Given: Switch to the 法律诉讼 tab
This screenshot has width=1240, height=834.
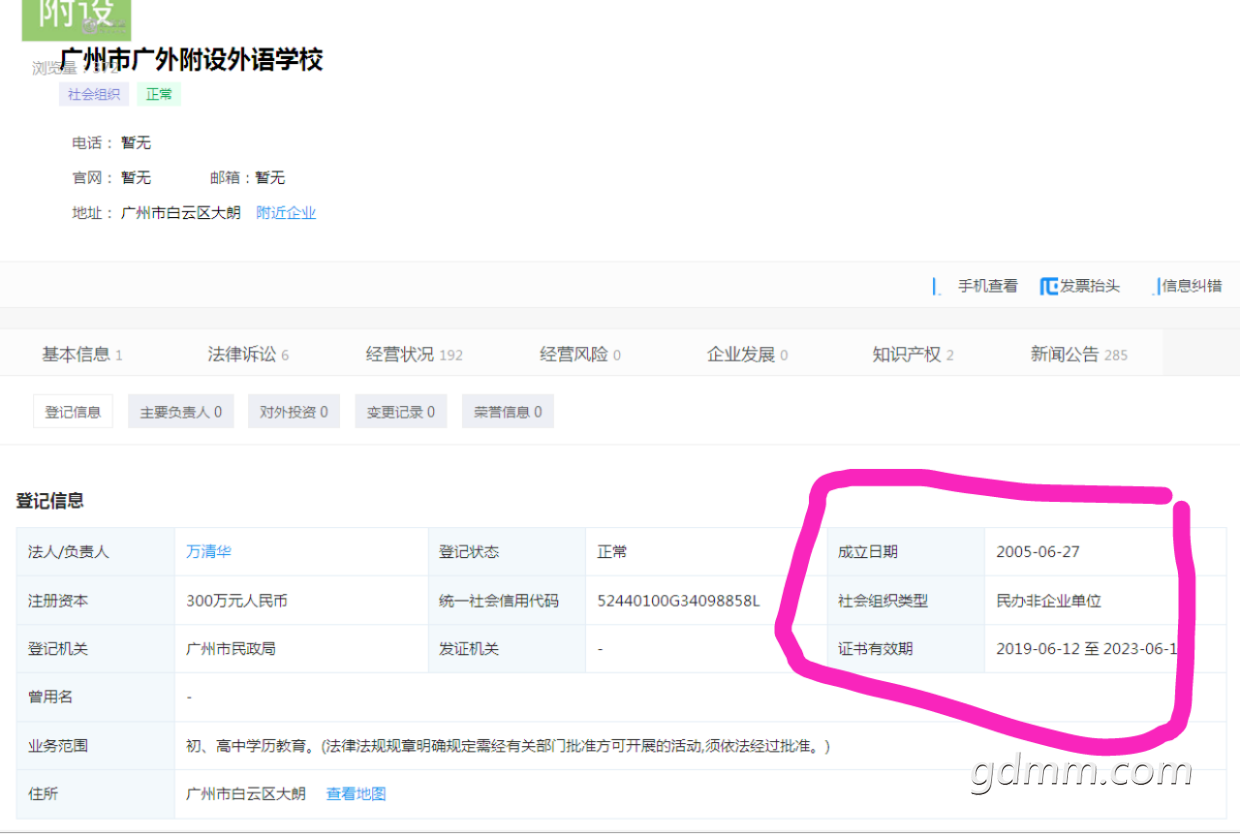Looking at the screenshot, I should (248, 354).
